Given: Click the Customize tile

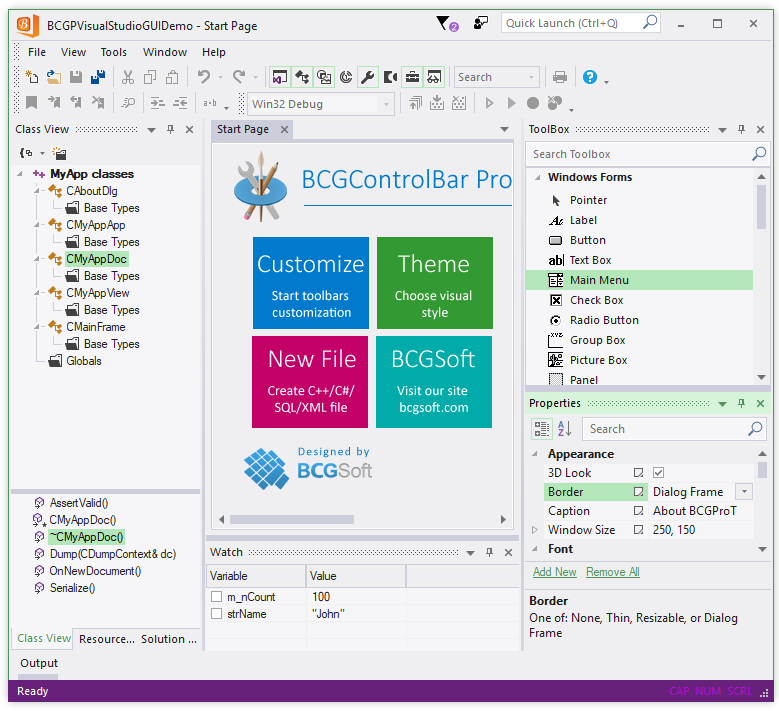Looking at the screenshot, I should click(311, 283).
